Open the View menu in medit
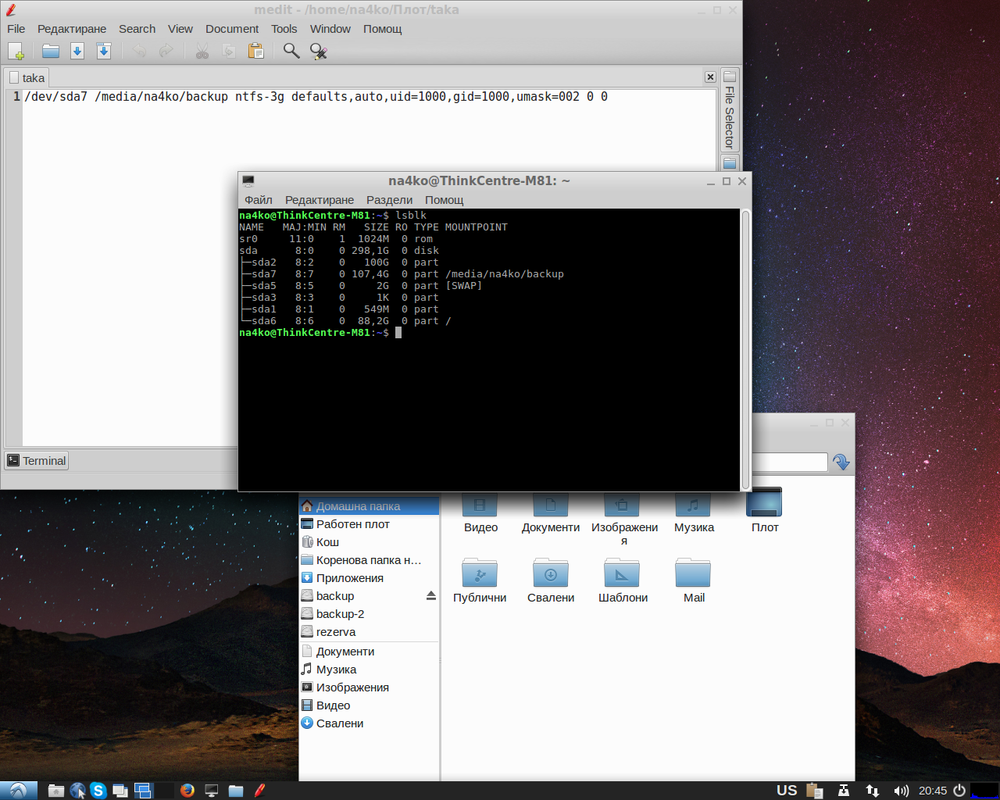 coord(180,29)
